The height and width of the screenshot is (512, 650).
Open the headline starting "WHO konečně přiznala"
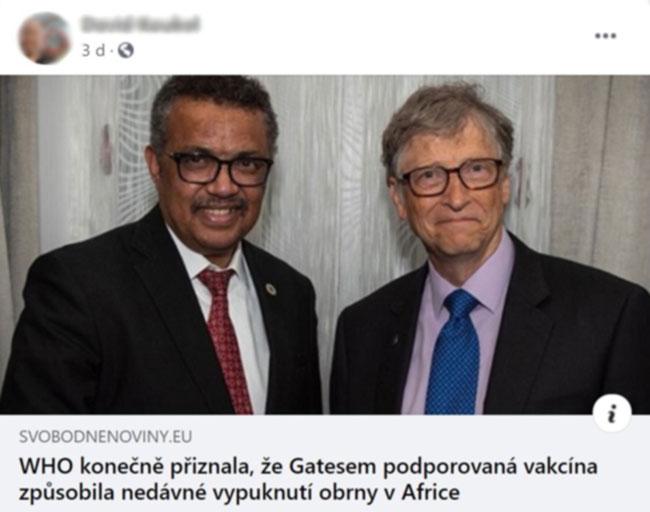coord(308,479)
